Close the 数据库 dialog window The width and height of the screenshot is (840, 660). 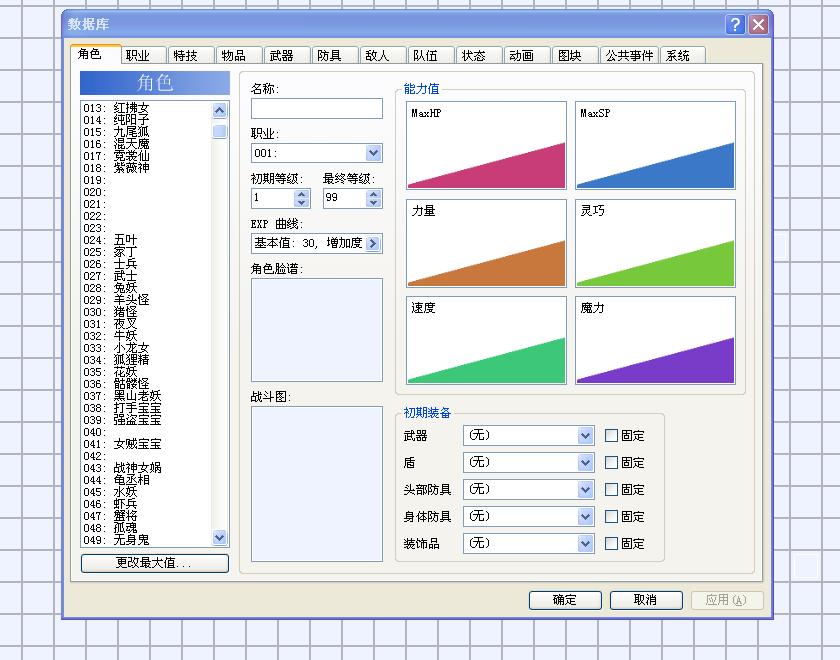point(759,24)
